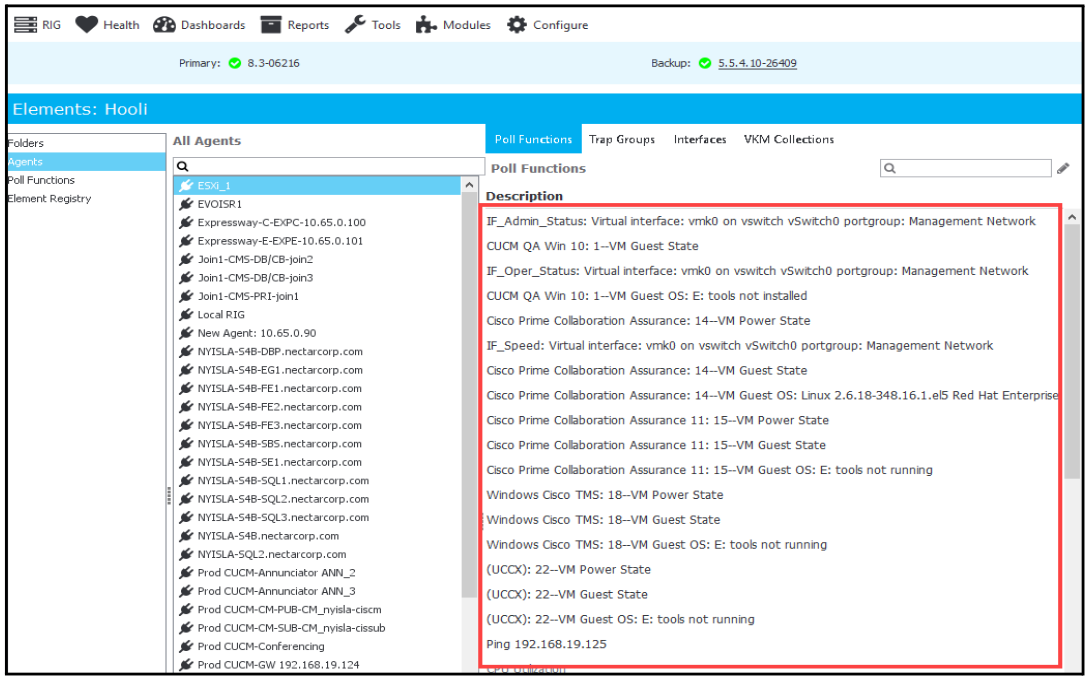Click the Configure gear icon
This screenshot has width=1089, height=680.
pyautogui.click(x=517, y=25)
